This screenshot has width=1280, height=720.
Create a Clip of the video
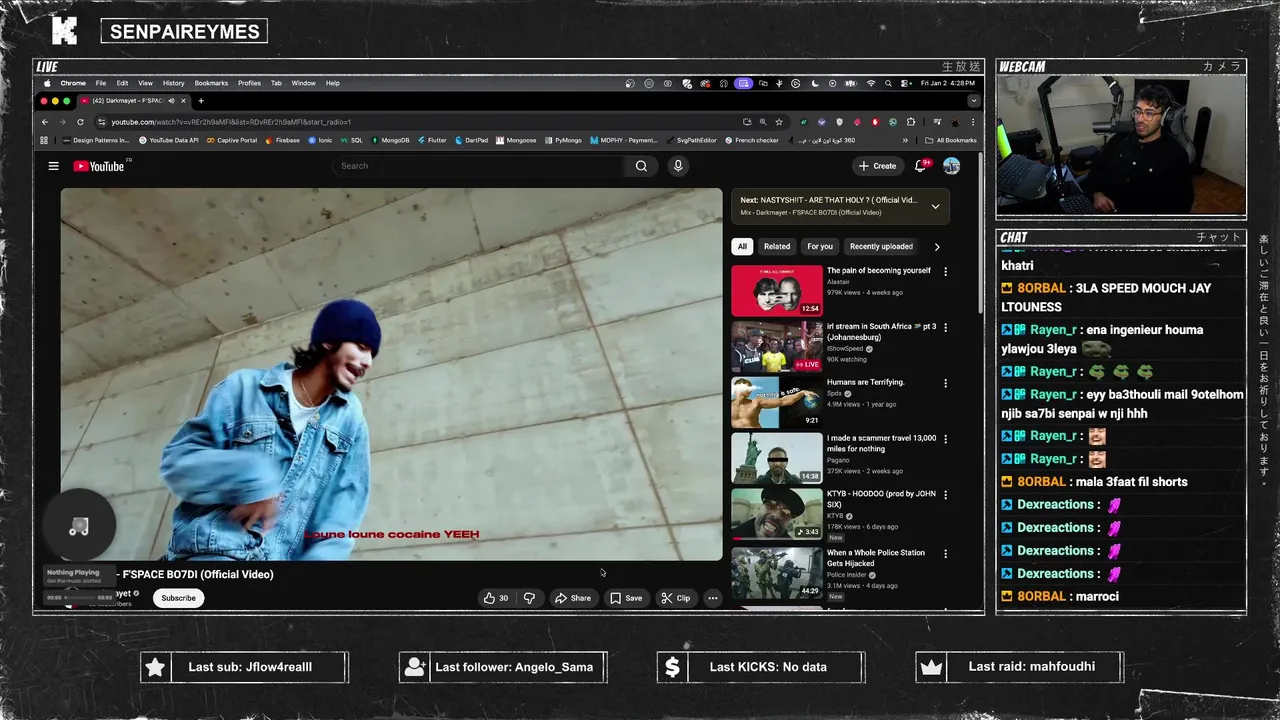676,598
